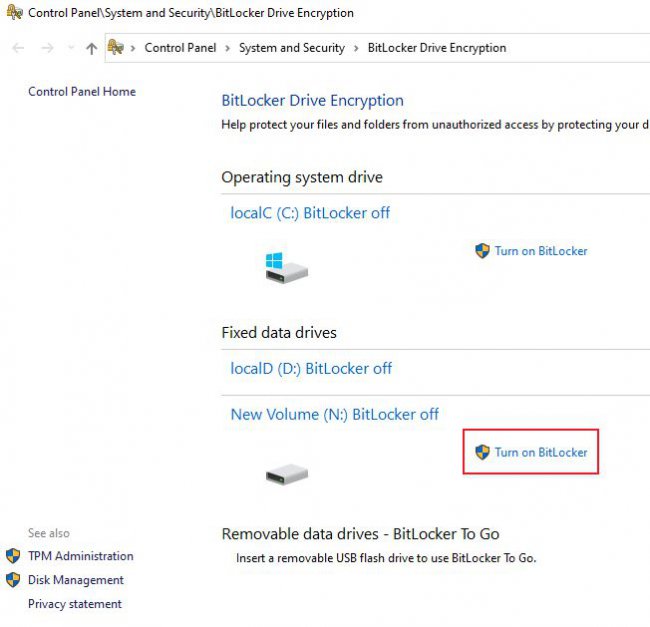Turn on BitLocker for localC drive
The width and height of the screenshot is (650, 627).
tap(541, 251)
